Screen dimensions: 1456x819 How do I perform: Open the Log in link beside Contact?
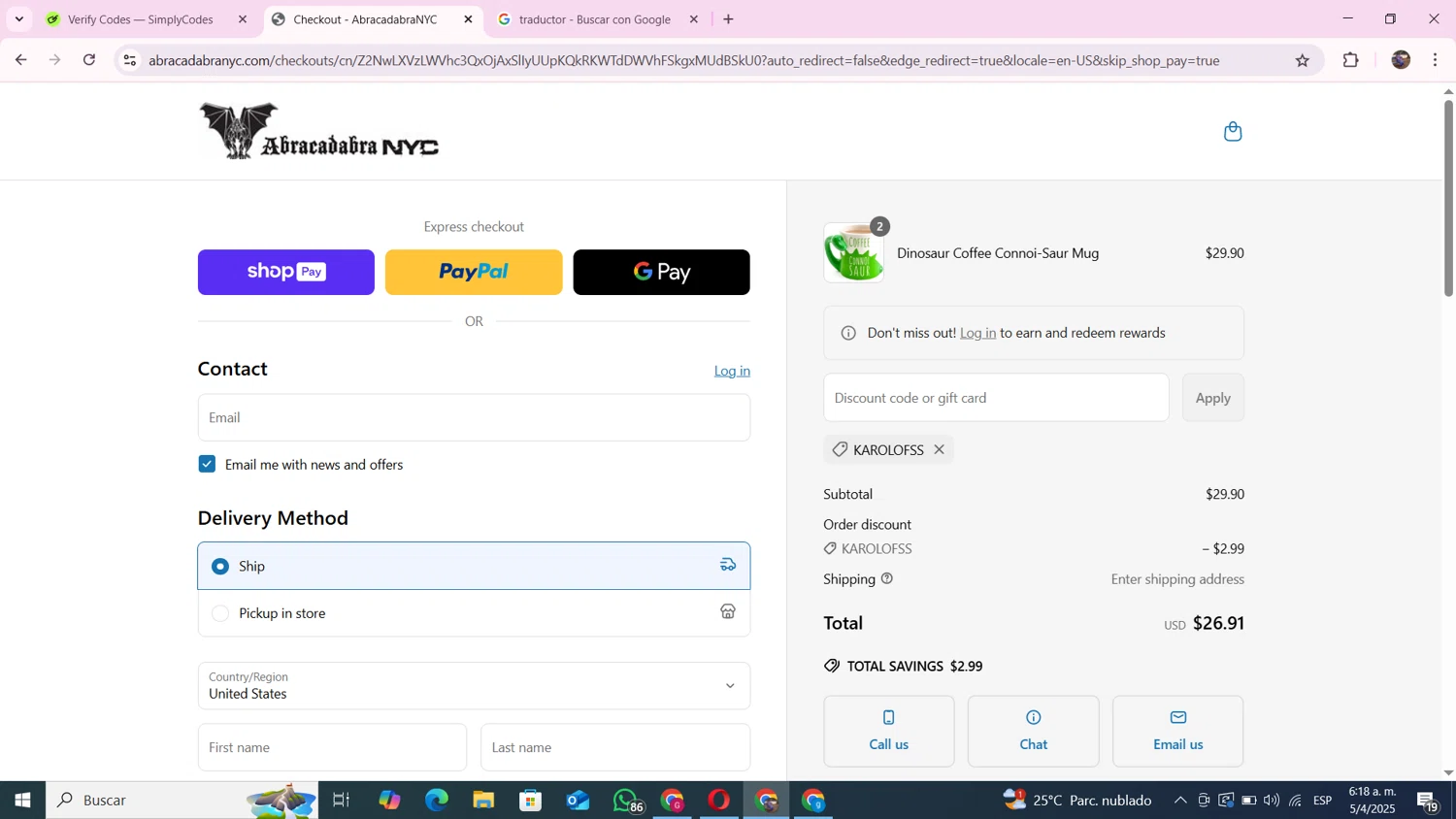(732, 371)
